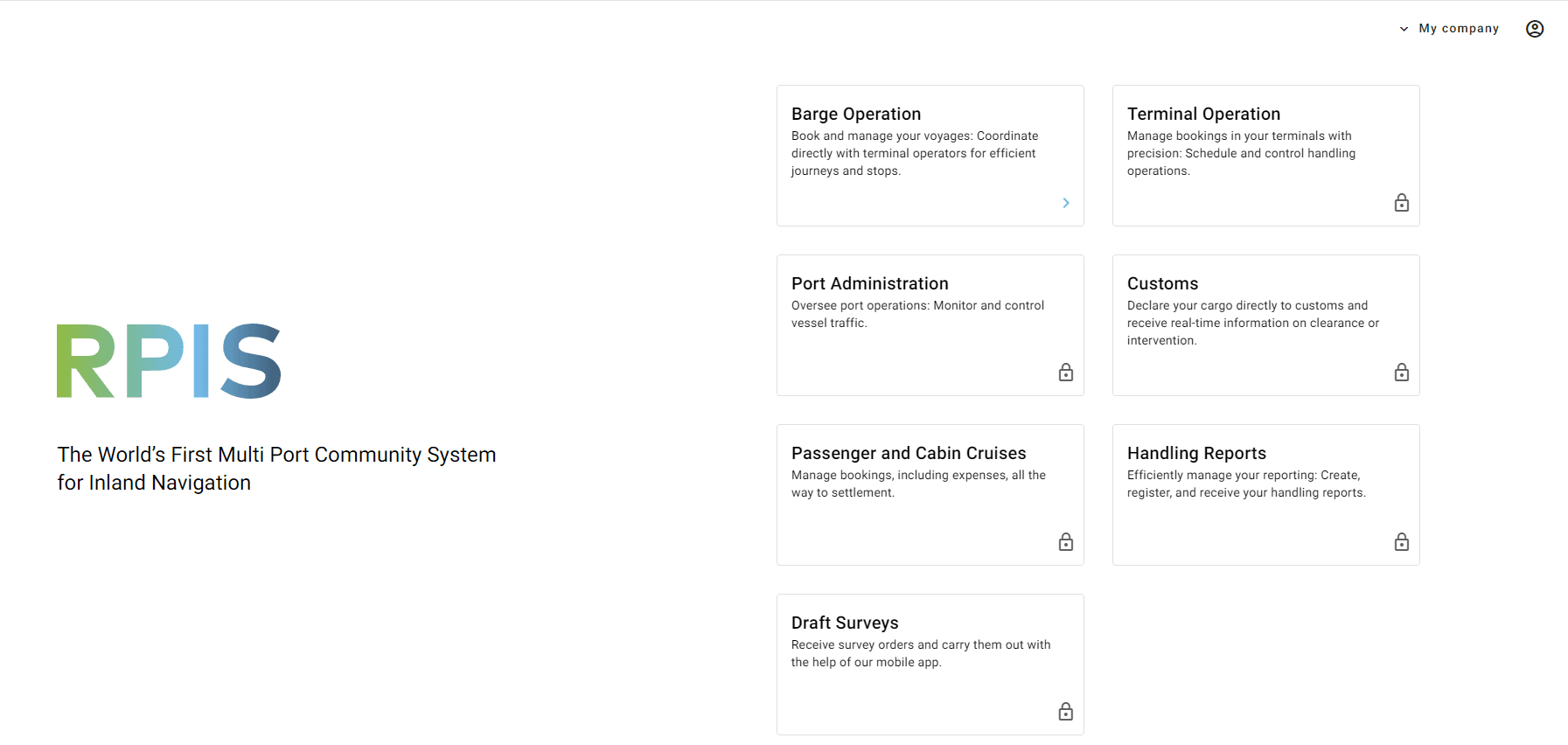Click the lock icon on Draft Surveys card

point(1066,712)
